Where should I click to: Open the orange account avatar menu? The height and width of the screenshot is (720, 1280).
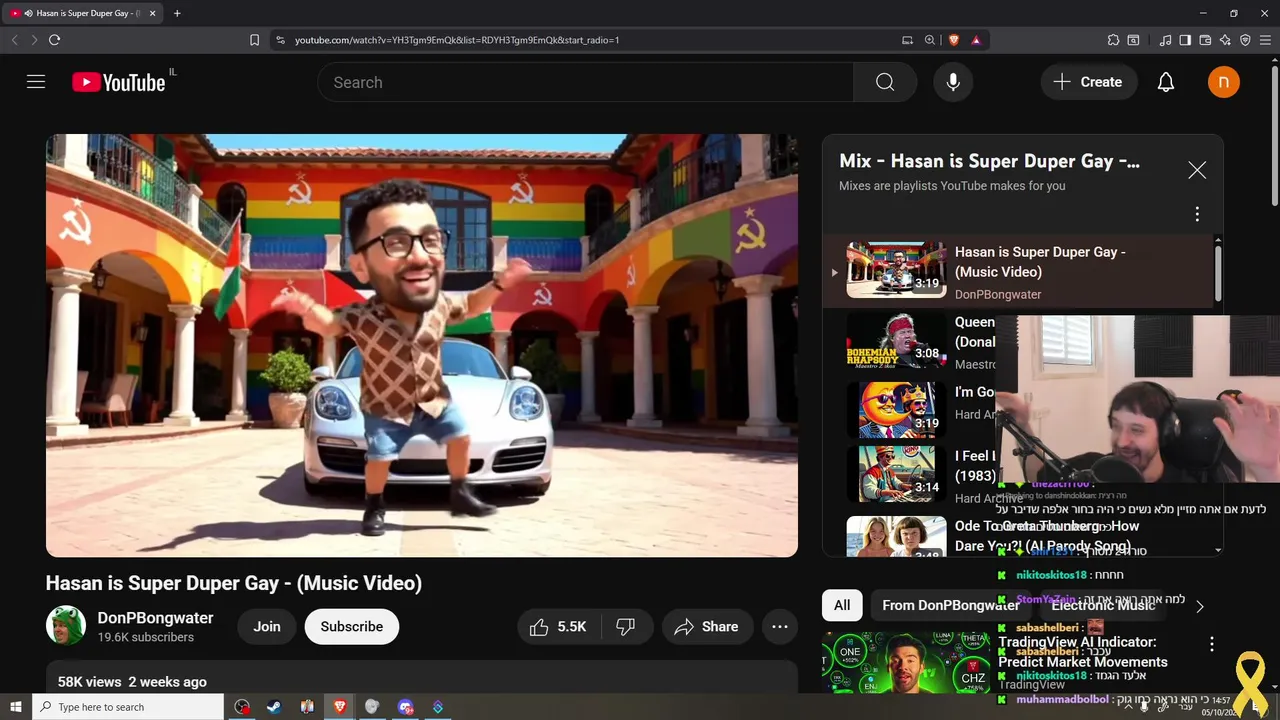(x=1223, y=82)
